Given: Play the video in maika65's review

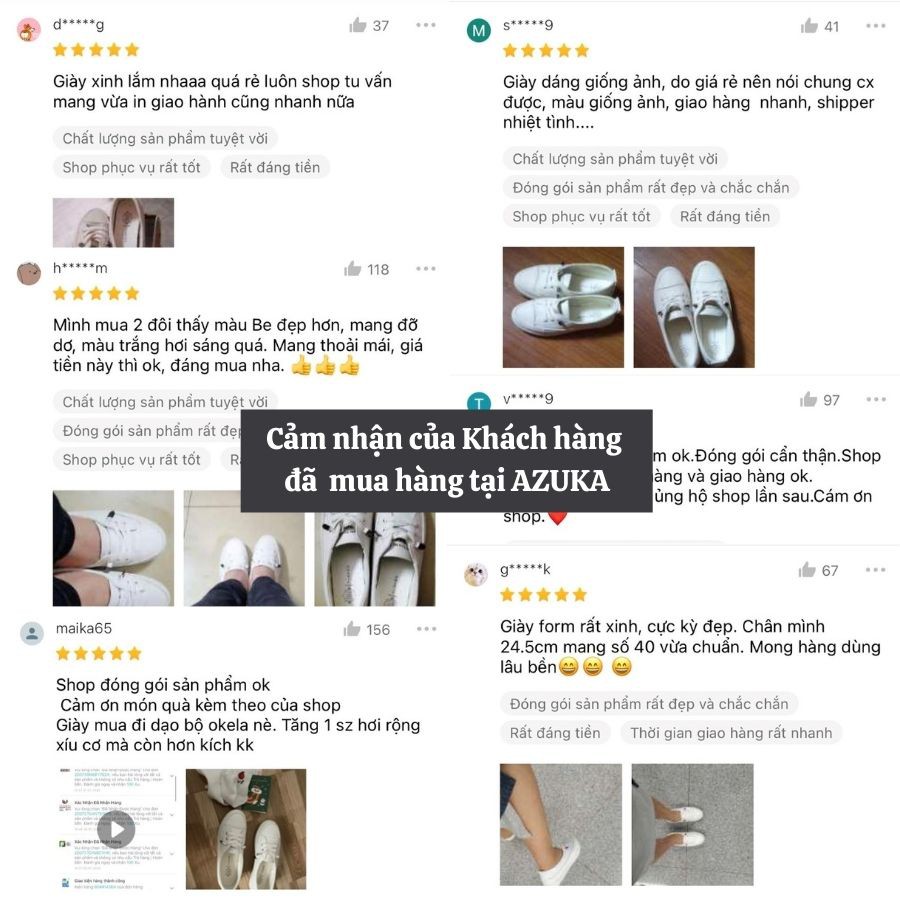Looking at the screenshot, I should [x=116, y=829].
